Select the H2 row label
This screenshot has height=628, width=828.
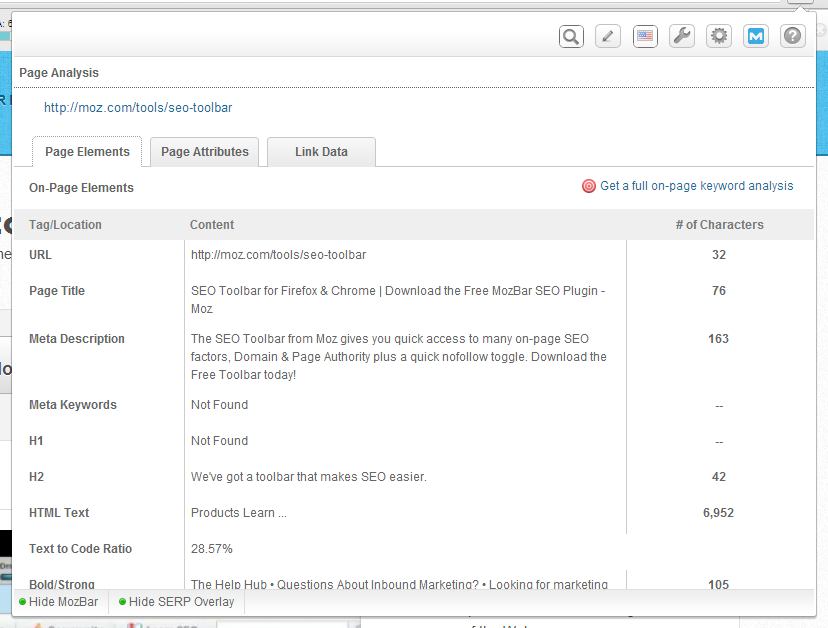point(36,476)
